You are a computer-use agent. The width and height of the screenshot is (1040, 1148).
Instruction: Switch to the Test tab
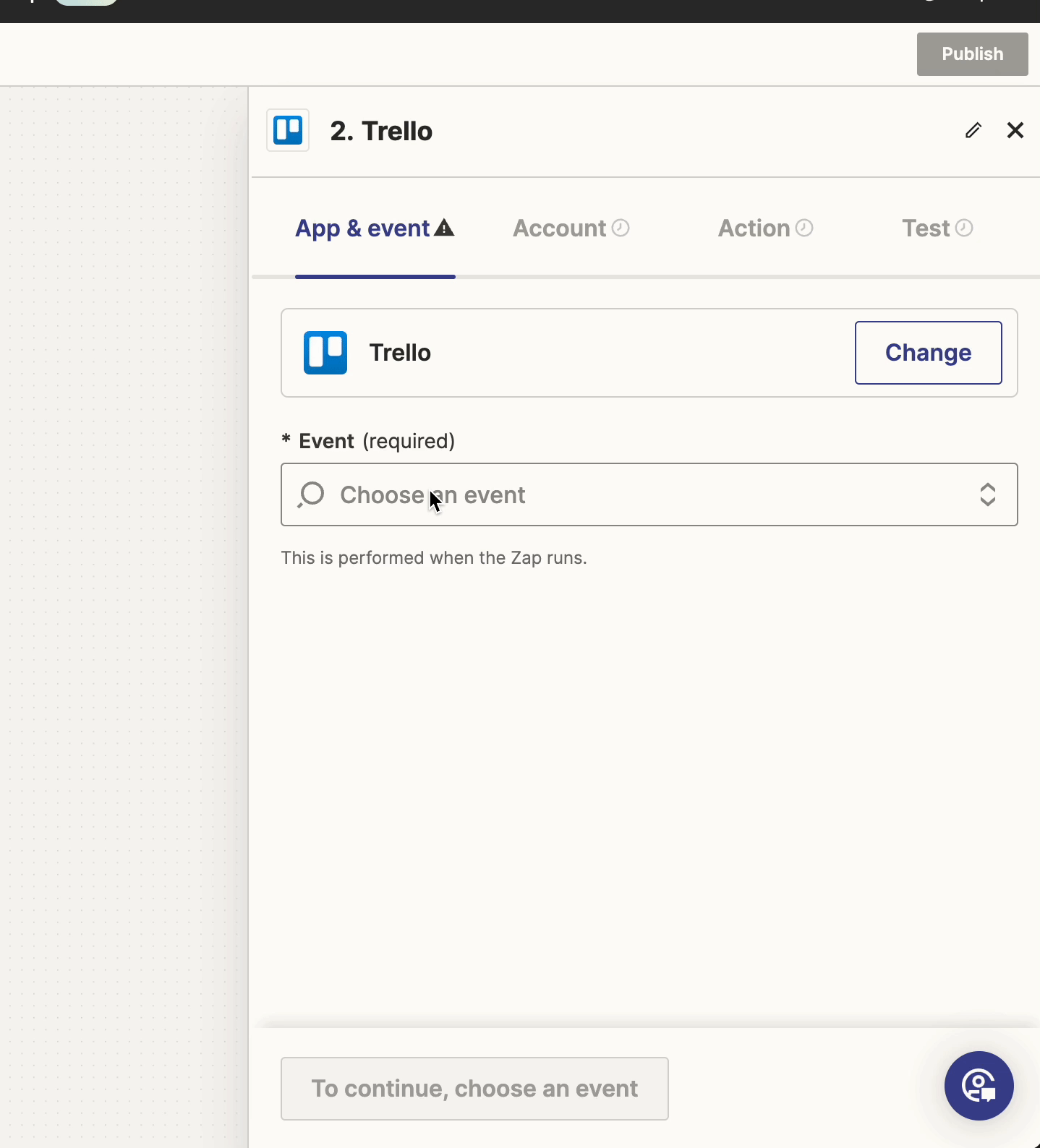937,228
